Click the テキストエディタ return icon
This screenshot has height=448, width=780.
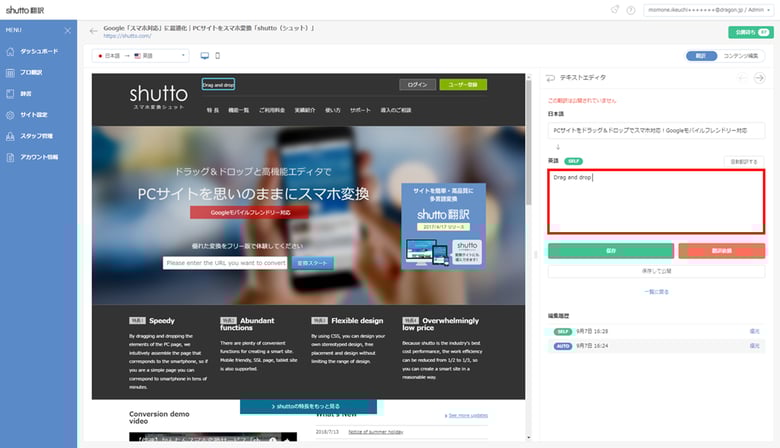click(x=550, y=78)
